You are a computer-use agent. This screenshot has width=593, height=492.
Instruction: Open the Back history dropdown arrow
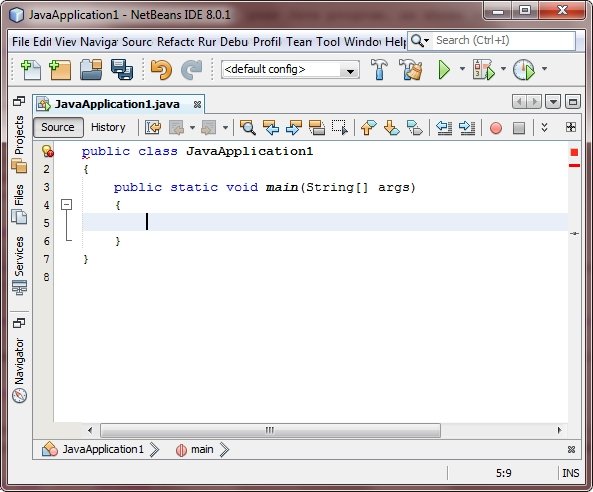192,127
